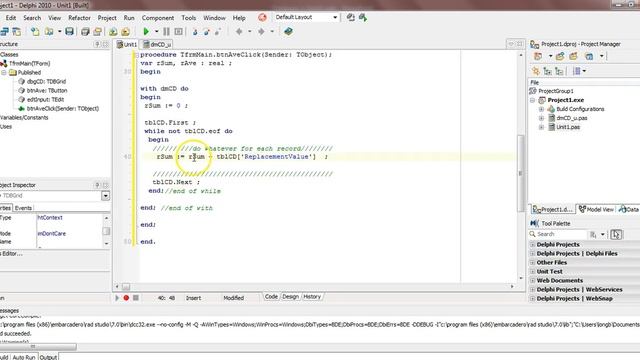Open the dropdown arrow beside the Run button
The width and height of the screenshot is (640, 360).
[x=156, y=31]
